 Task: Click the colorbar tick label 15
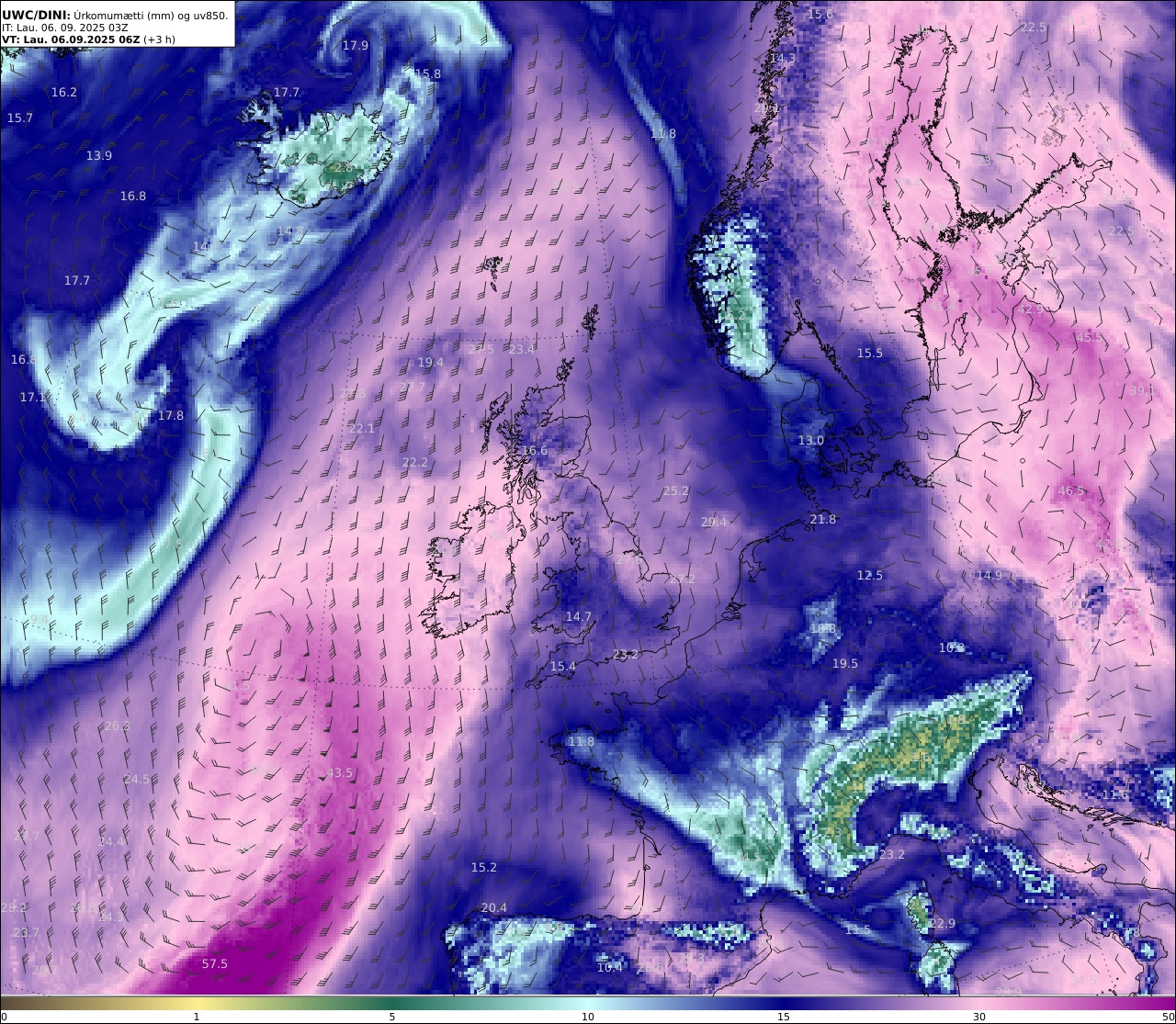(x=784, y=1017)
